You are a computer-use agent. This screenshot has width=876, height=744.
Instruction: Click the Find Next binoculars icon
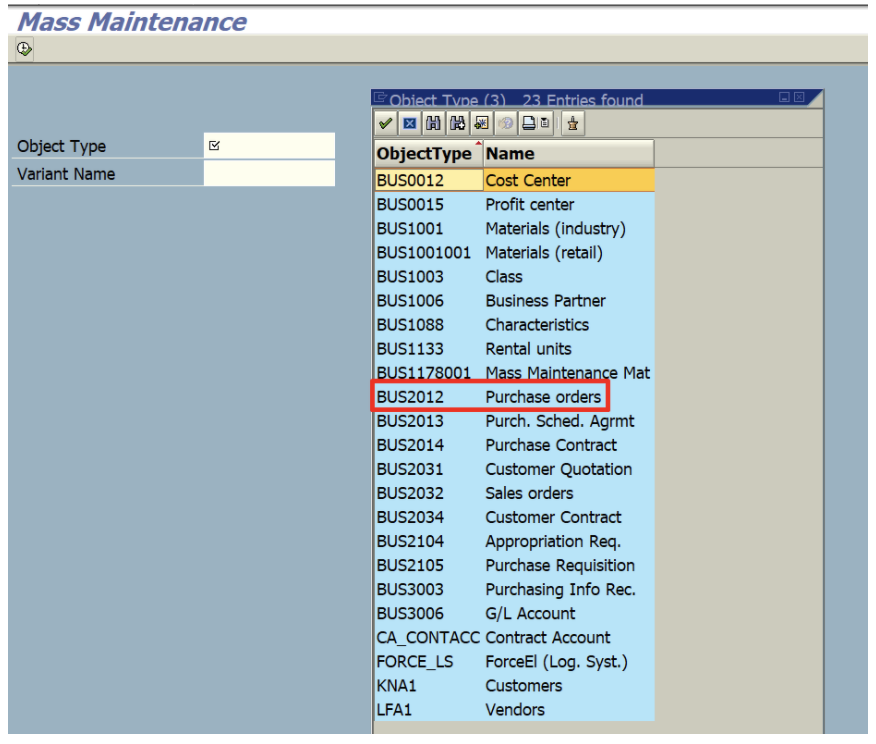click(x=457, y=124)
